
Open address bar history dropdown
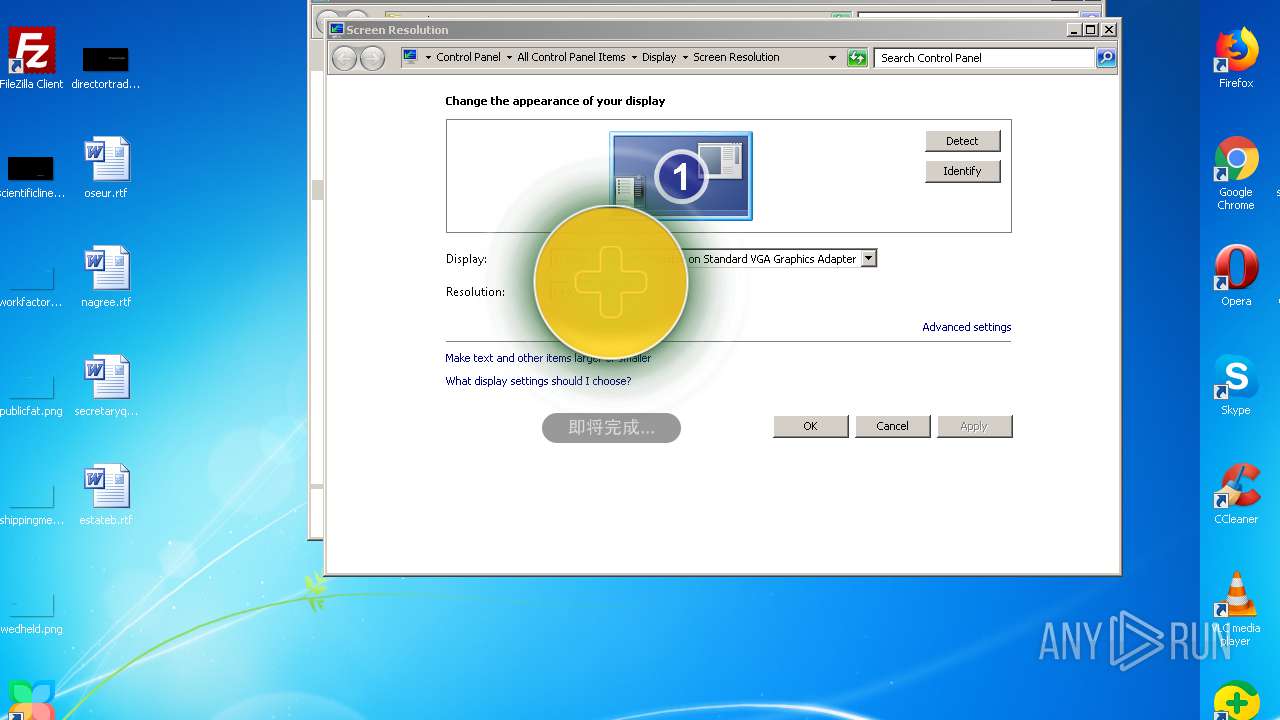tap(832, 58)
